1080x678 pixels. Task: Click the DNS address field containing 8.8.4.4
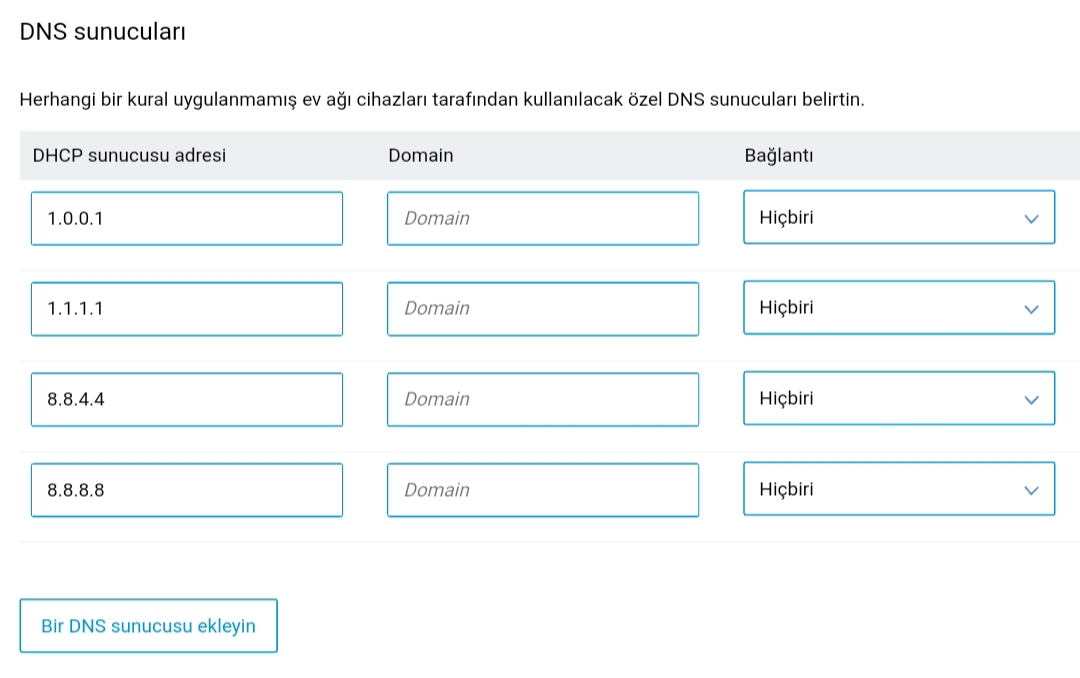coord(187,400)
